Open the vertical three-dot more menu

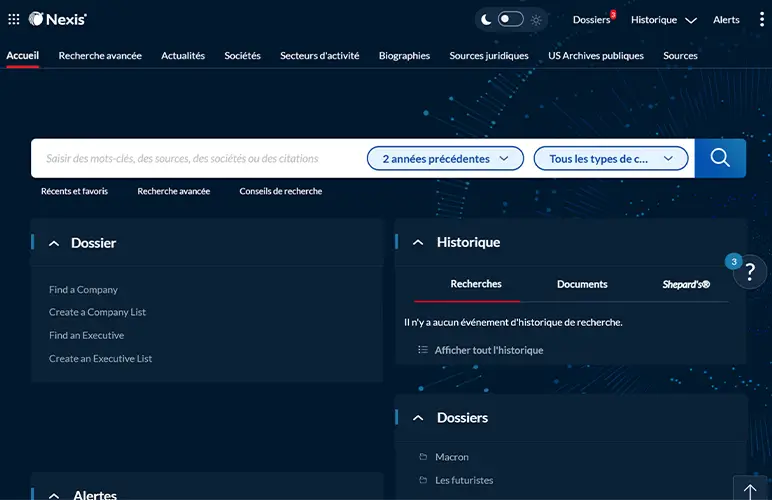[x=762, y=19]
